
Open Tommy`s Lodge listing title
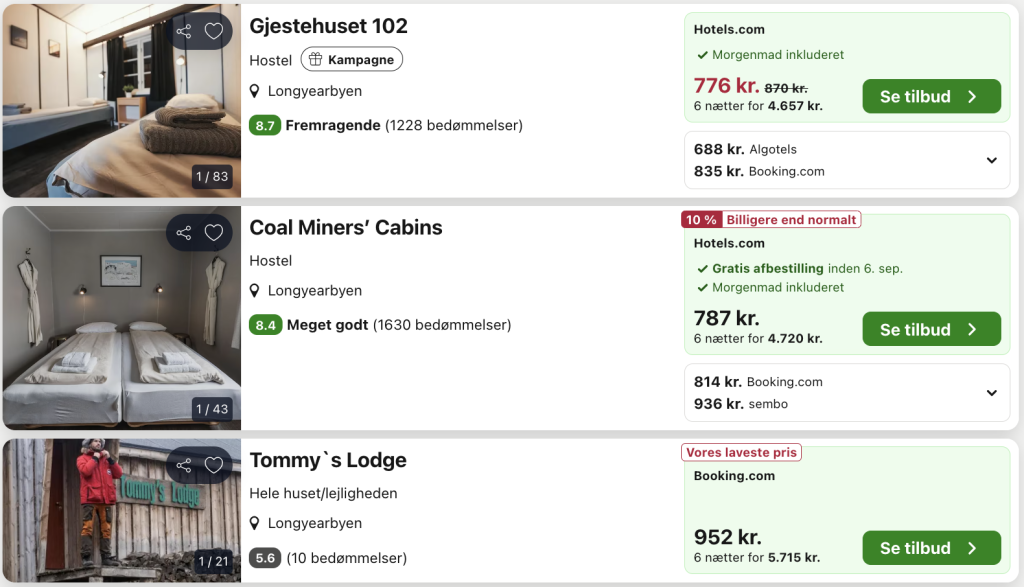pos(328,460)
